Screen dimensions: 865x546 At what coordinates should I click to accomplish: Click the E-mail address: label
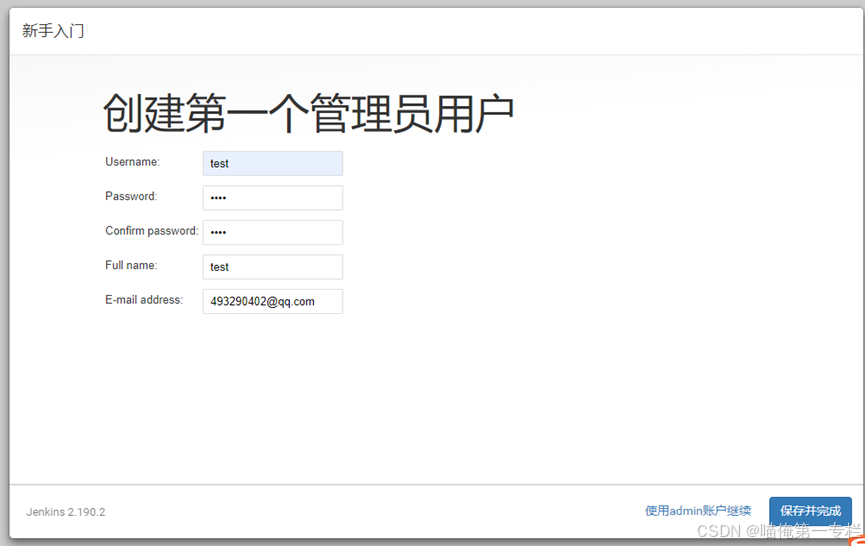[144, 300]
